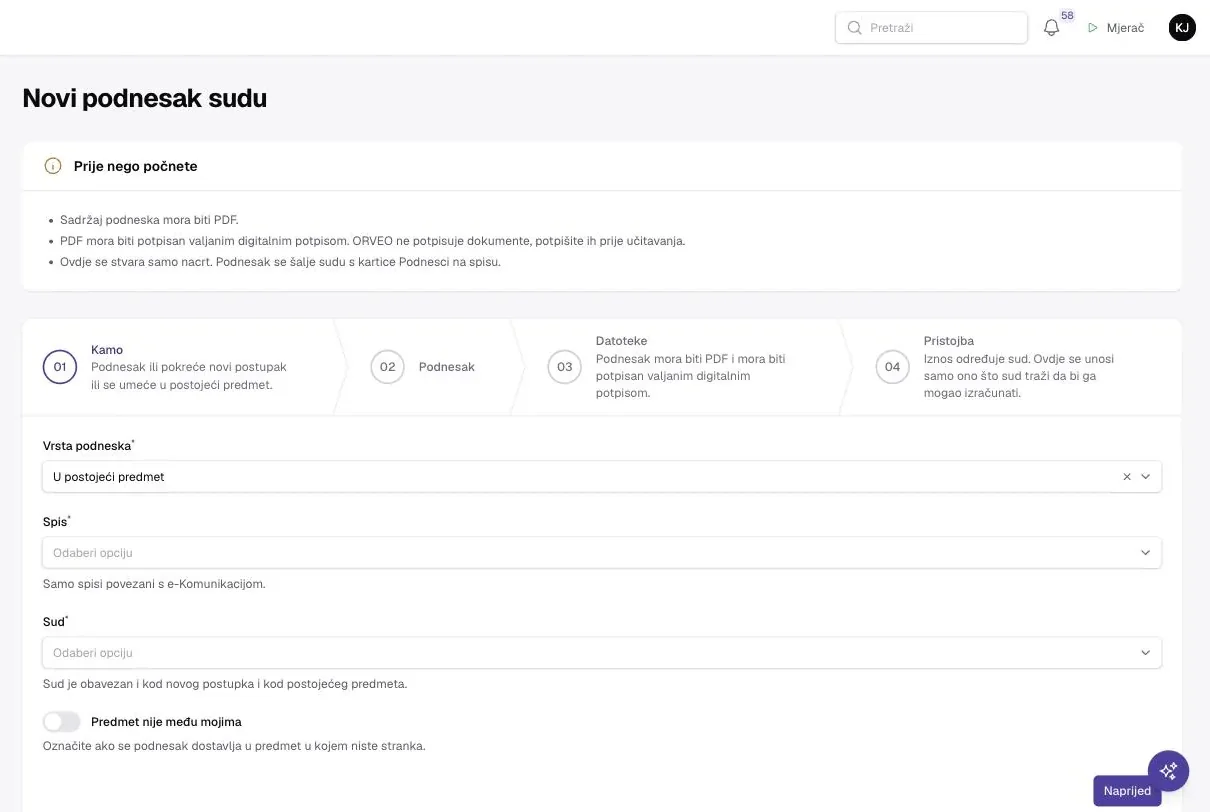Click the Mjerač play icon
Screen dimensions: 1210x812
coord(1093,28)
